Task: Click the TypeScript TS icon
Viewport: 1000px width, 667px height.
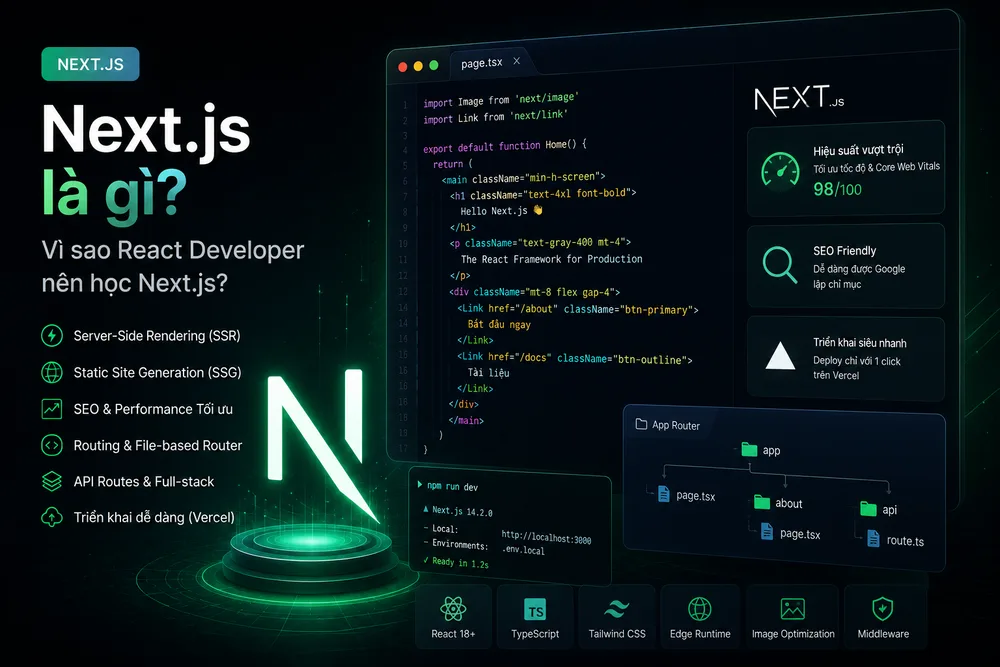Action: coord(534,610)
